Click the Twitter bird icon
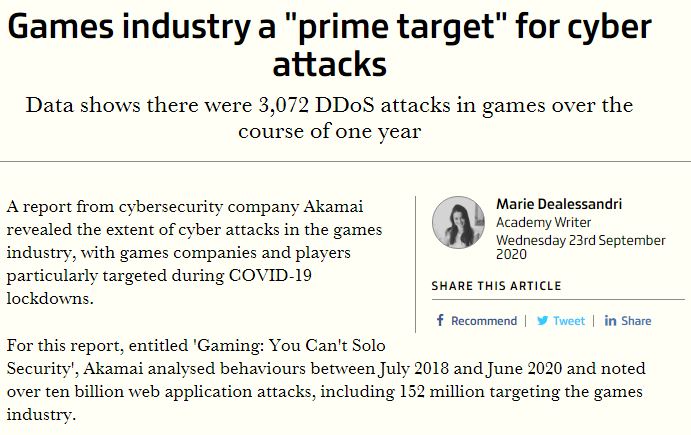 pyautogui.click(x=542, y=321)
